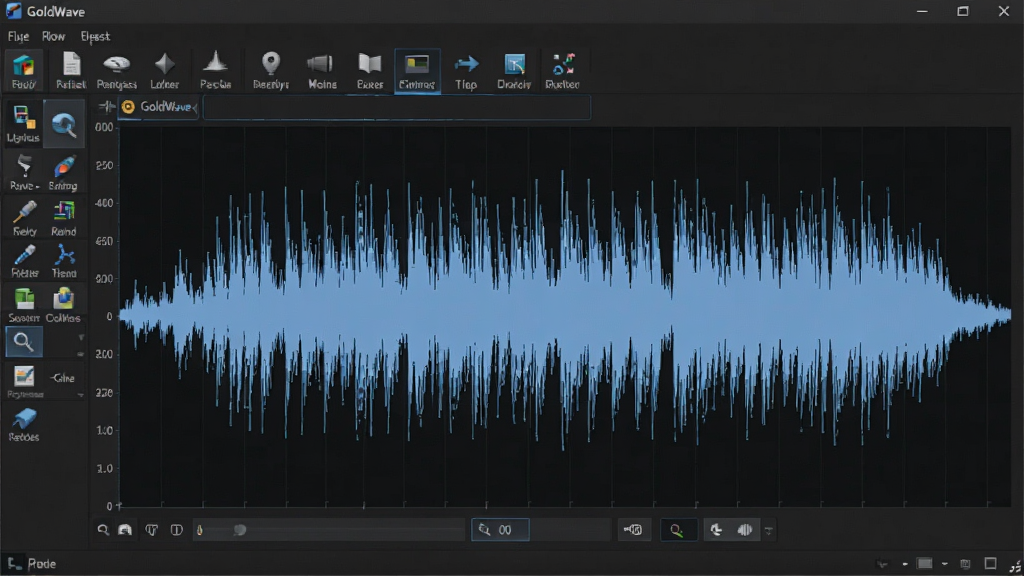Click the chart picture icon in sidebar
The height and width of the screenshot is (576, 1024).
pyautogui.click(x=24, y=377)
